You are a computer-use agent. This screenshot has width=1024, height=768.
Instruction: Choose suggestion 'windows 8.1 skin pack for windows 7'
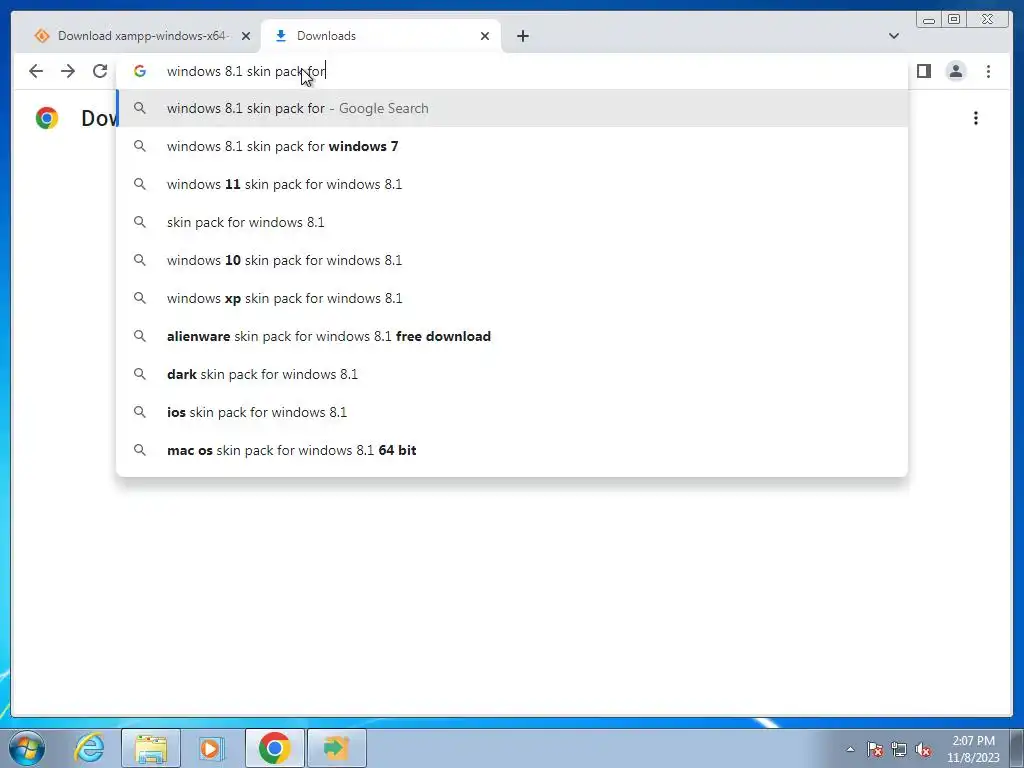(x=512, y=146)
